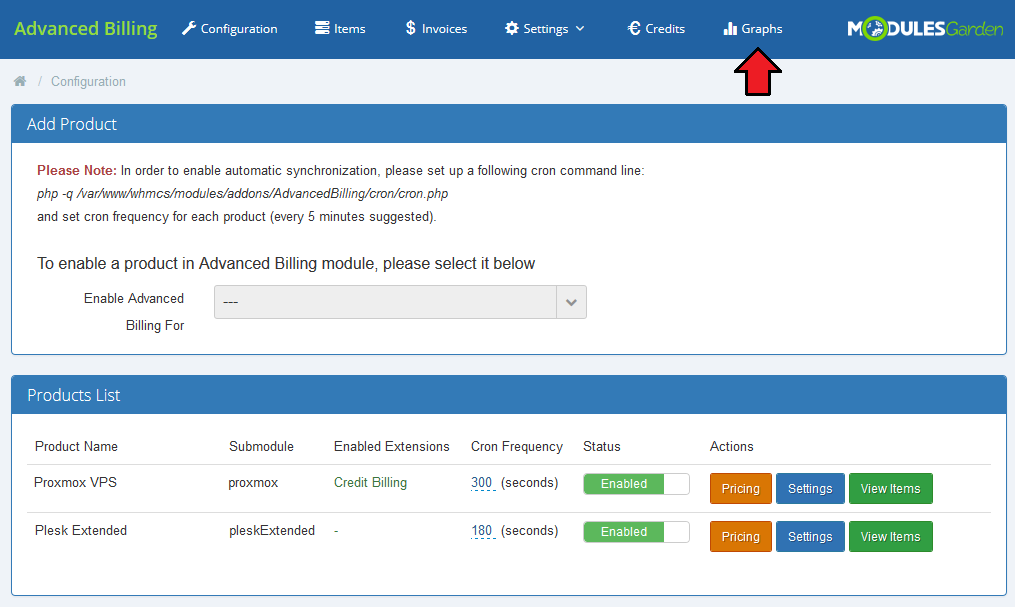The image size is (1015, 607).
Task: Click the Actions column header
Action: [x=731, y=447]
